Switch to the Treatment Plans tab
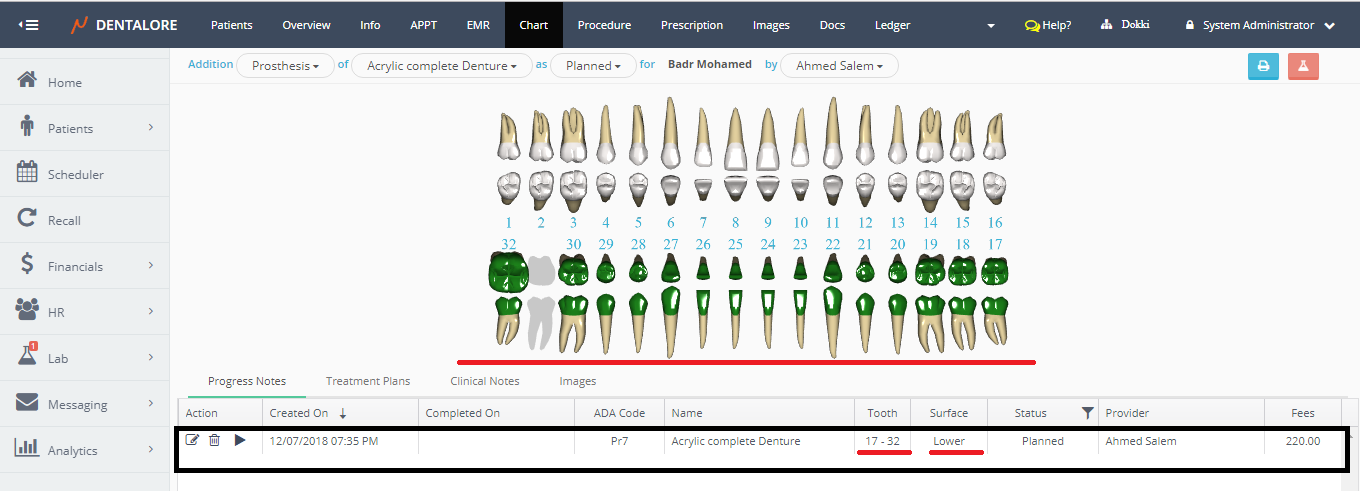Screen dimensions: 1360x491 [x=367, y=381]
